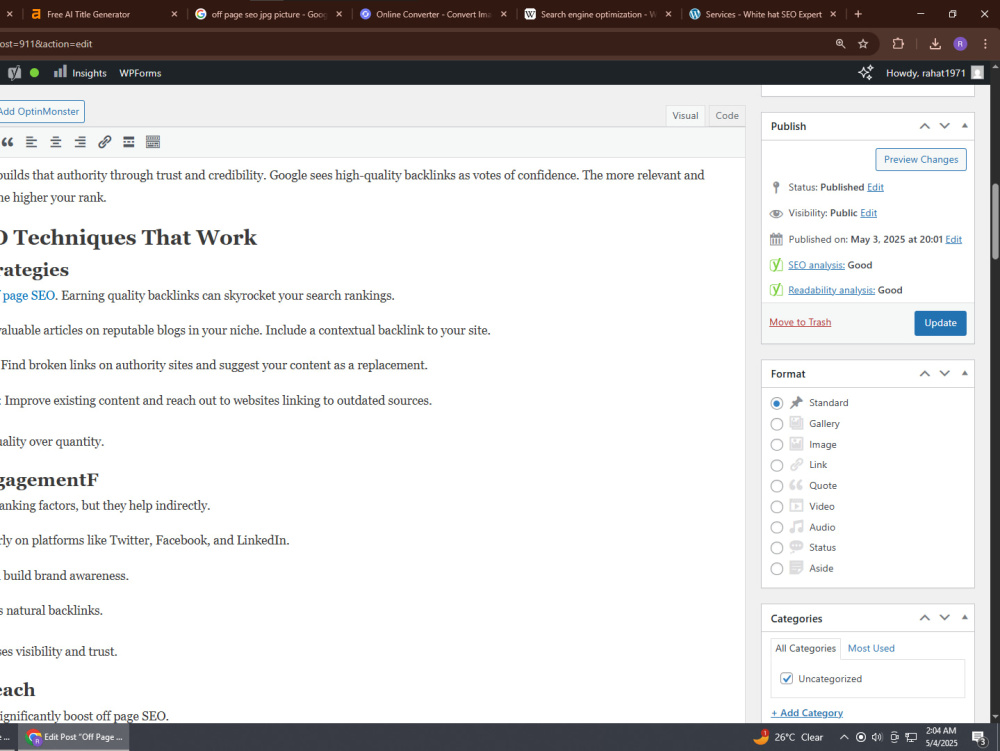
Task: Select the Image post format
Action: 776,445
